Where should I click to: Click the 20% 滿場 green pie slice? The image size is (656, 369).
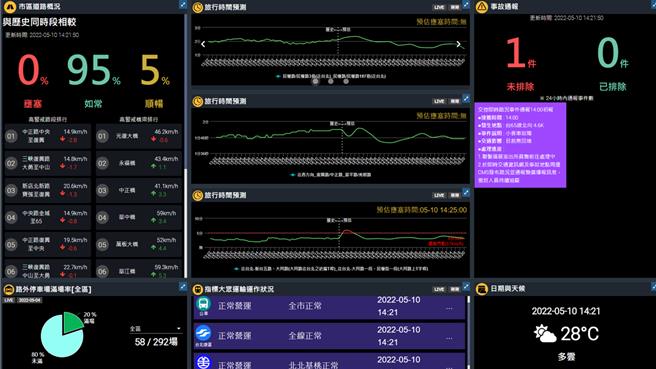(x=72, y=323)
